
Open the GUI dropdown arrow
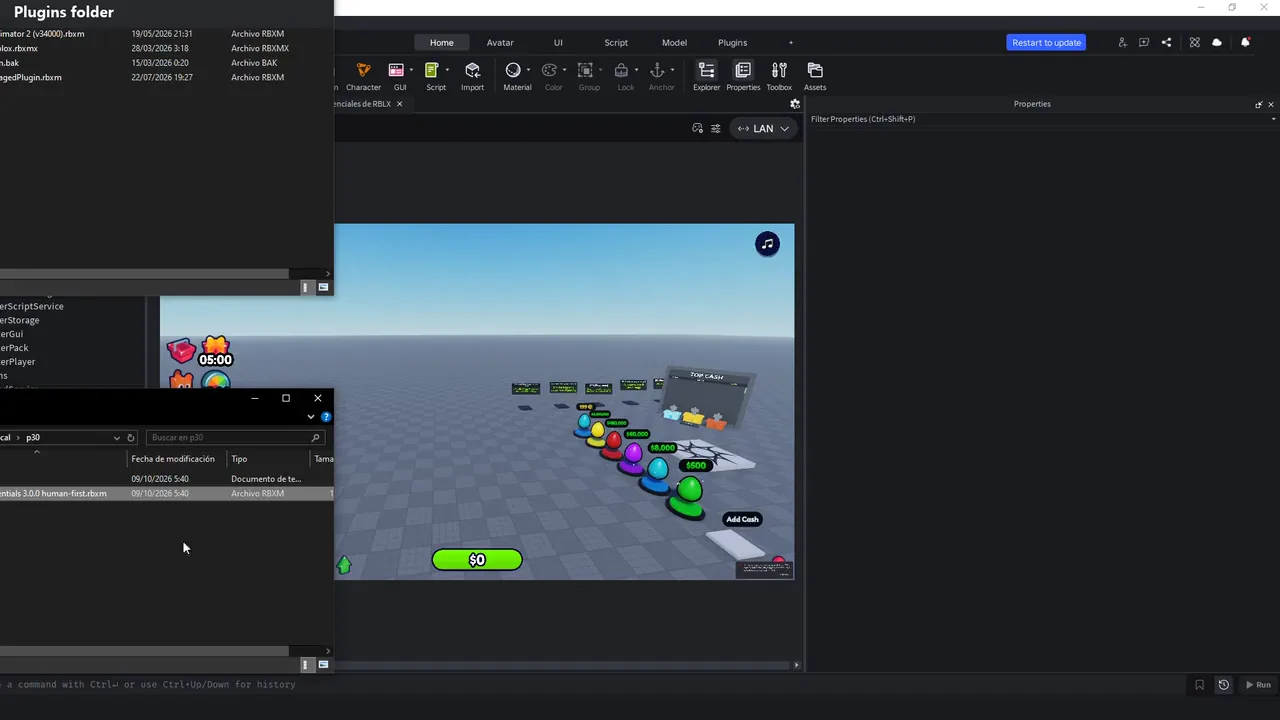coord(411,70)
